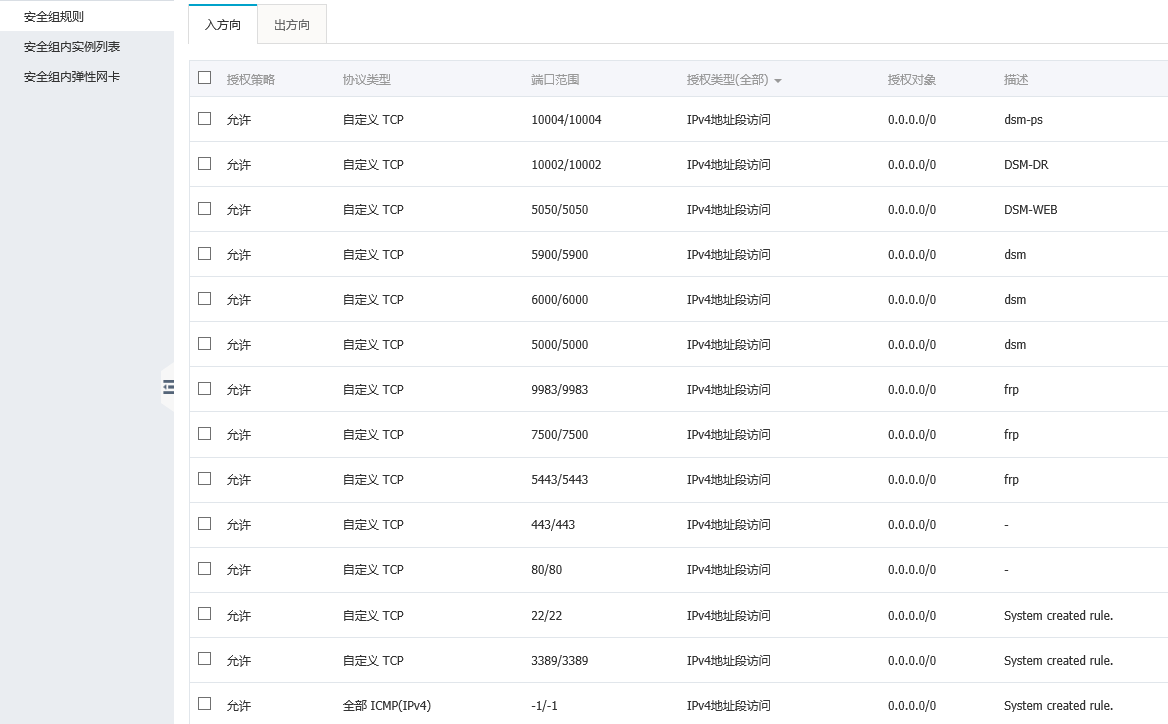1168x724 pixels.
Task: Go to 安全组内弹性网卡 in the sidebar
Action: (x=72, y=77)
